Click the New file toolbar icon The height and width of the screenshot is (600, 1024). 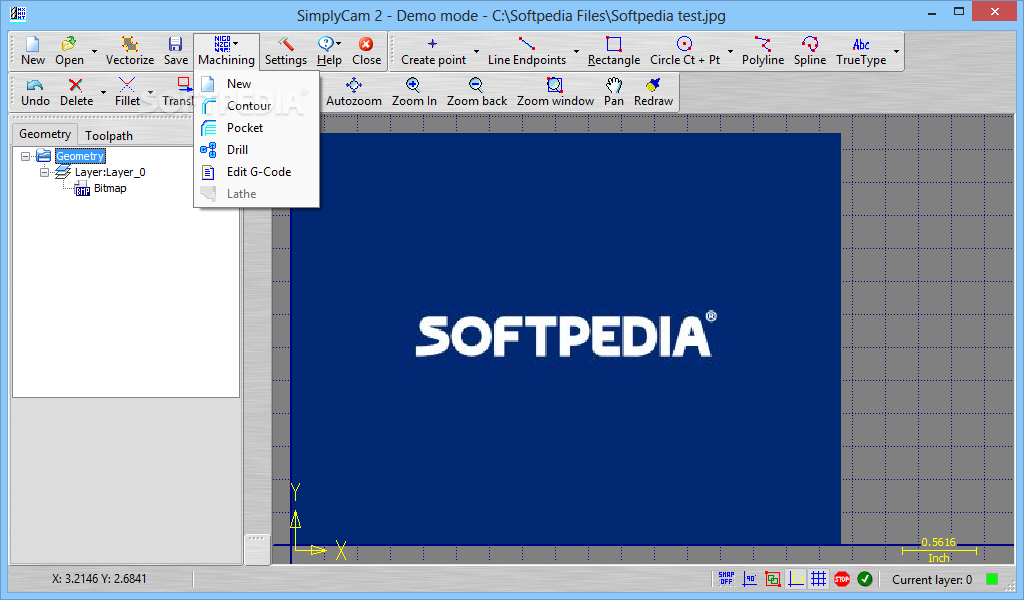[x=32, y=51]
